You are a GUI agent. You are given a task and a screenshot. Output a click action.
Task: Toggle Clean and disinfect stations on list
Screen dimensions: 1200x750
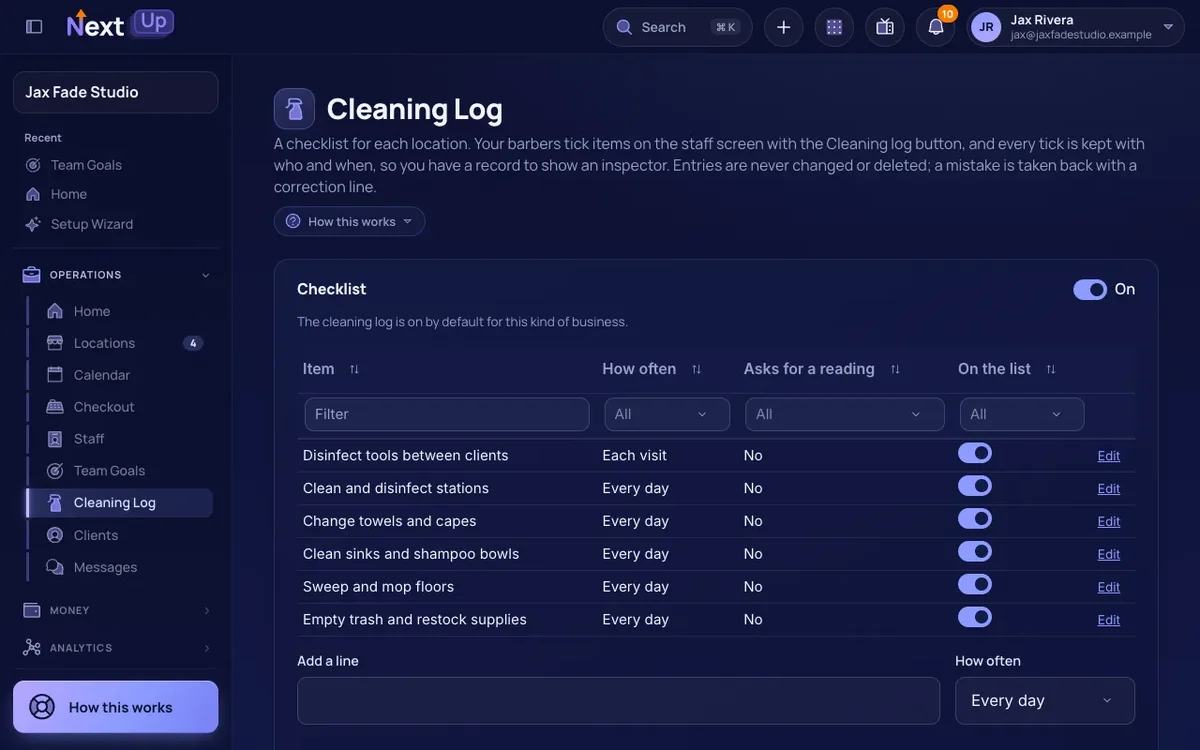(x=975, y=486)
